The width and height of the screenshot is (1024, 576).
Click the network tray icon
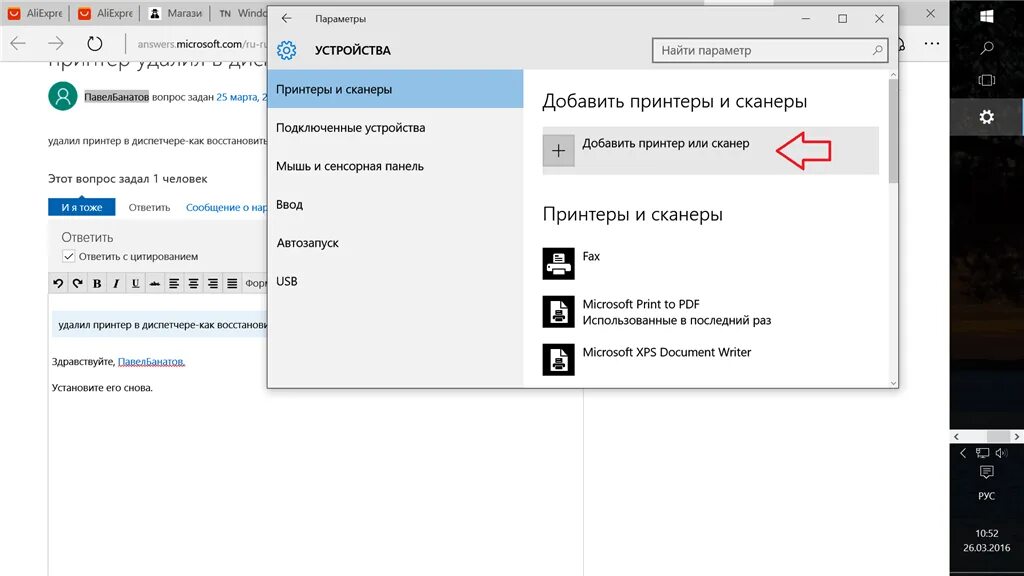982,453
